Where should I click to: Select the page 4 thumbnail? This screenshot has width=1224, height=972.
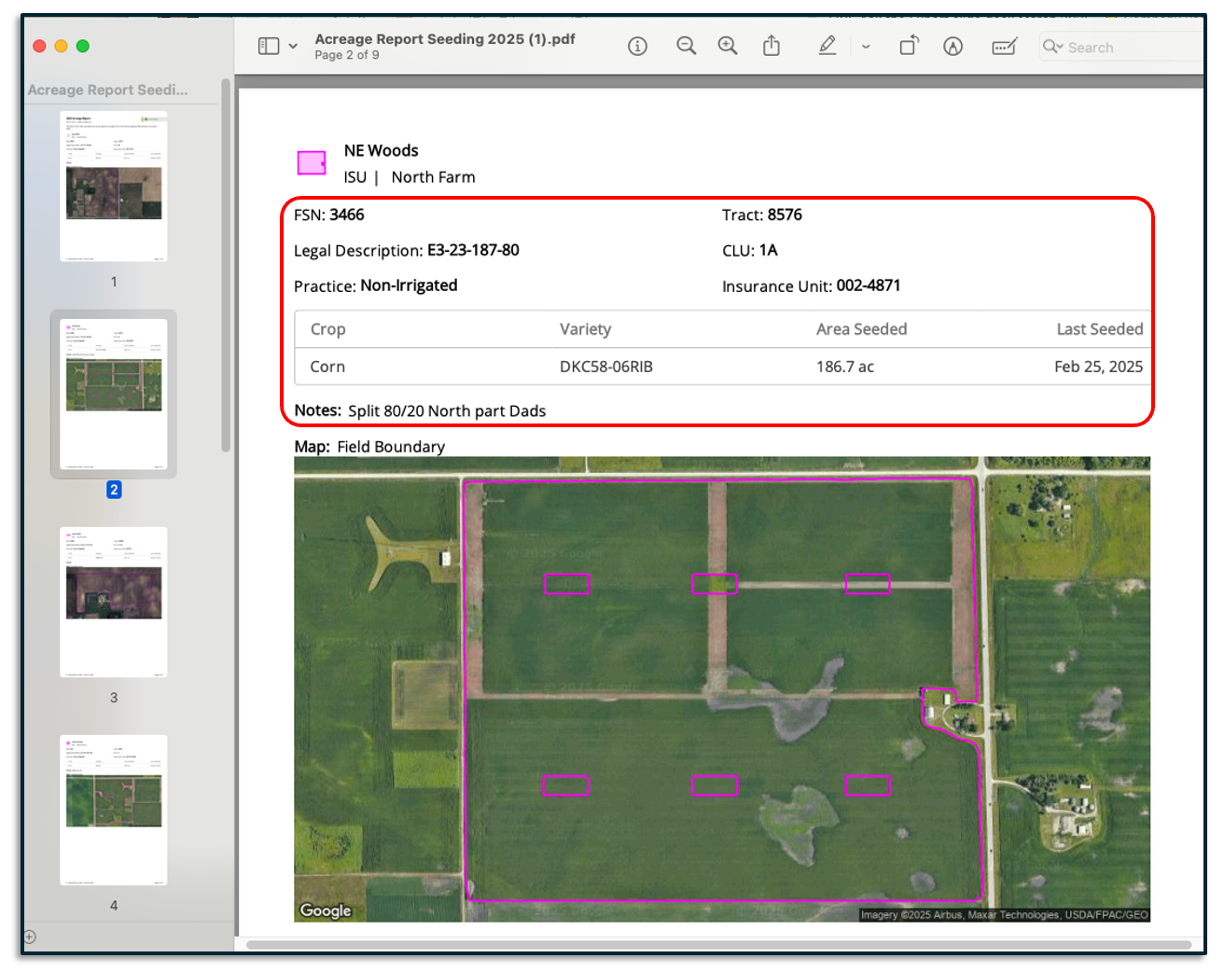click(113, 810)
